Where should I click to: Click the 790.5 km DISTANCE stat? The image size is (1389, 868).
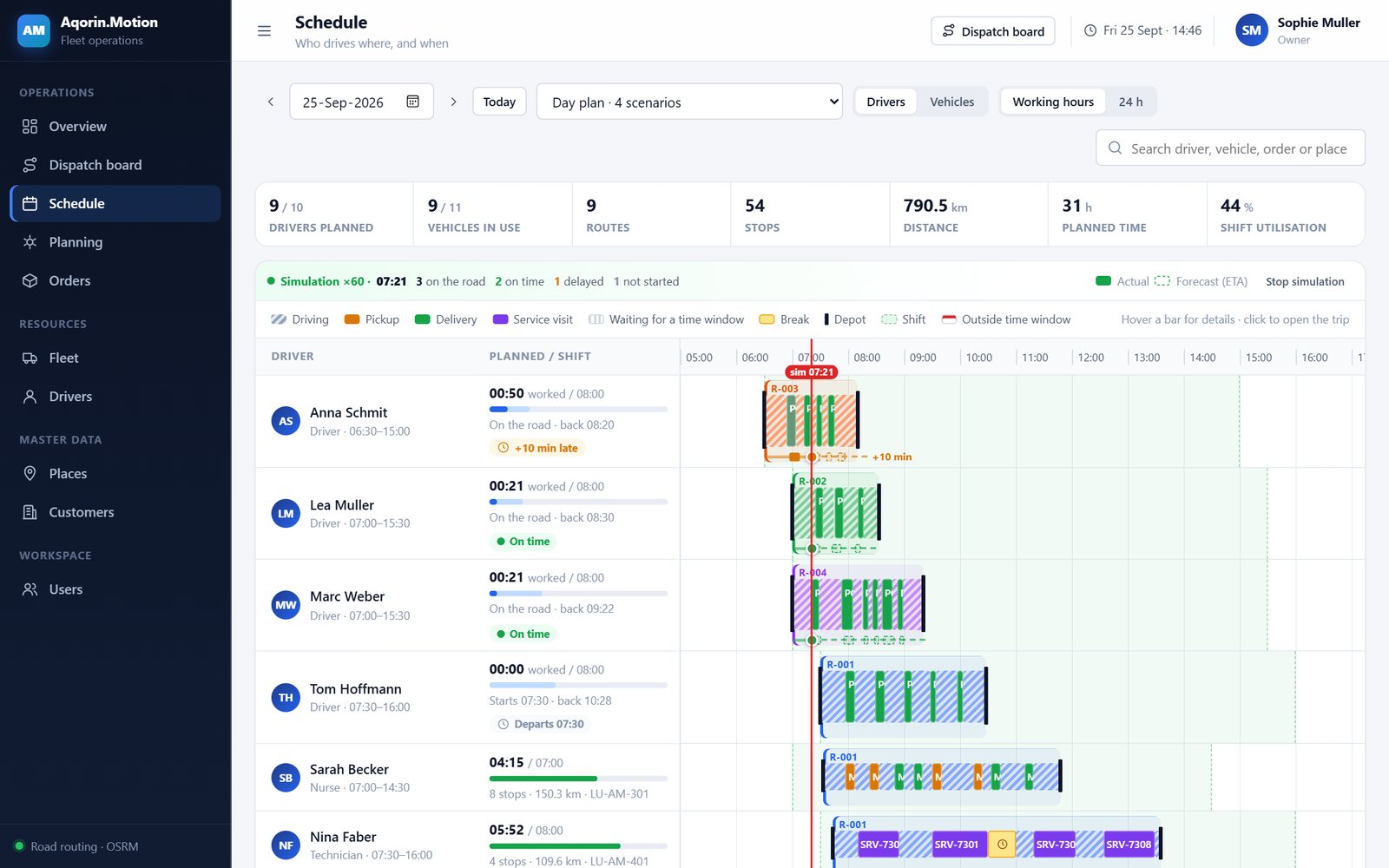969,214
